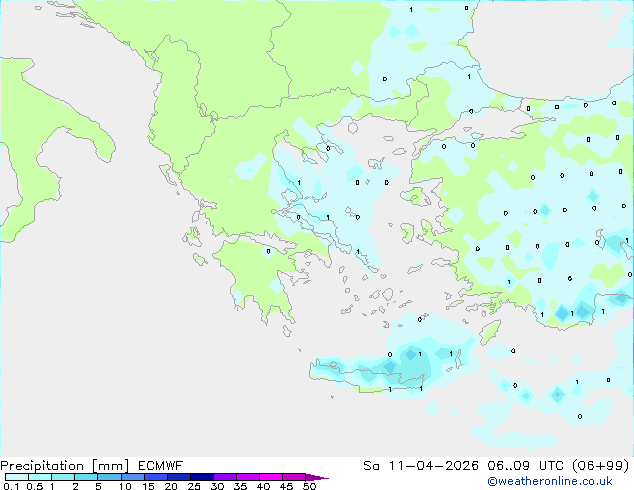Click the 30–35 mm purple legend segment

click(225, 477)
